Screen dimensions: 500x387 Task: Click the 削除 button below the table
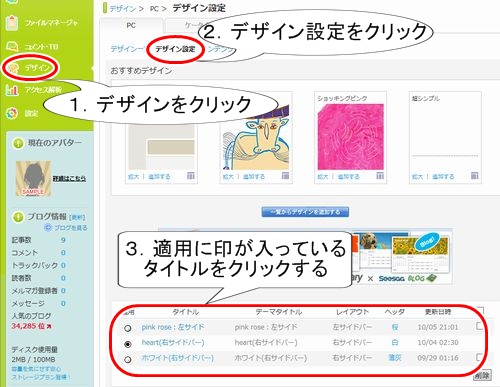(x=482, y=375)
